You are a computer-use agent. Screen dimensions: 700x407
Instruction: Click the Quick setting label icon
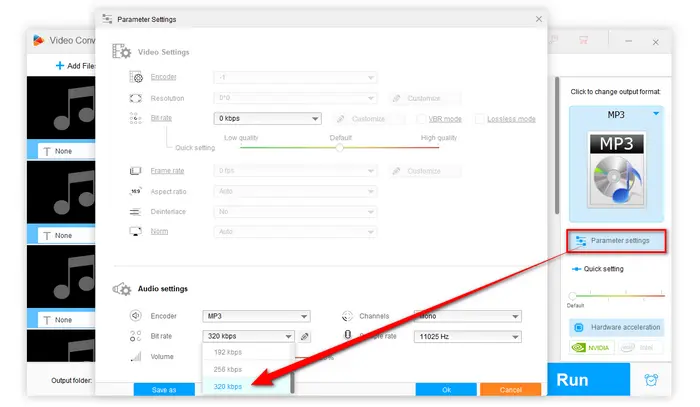point(576,269)
